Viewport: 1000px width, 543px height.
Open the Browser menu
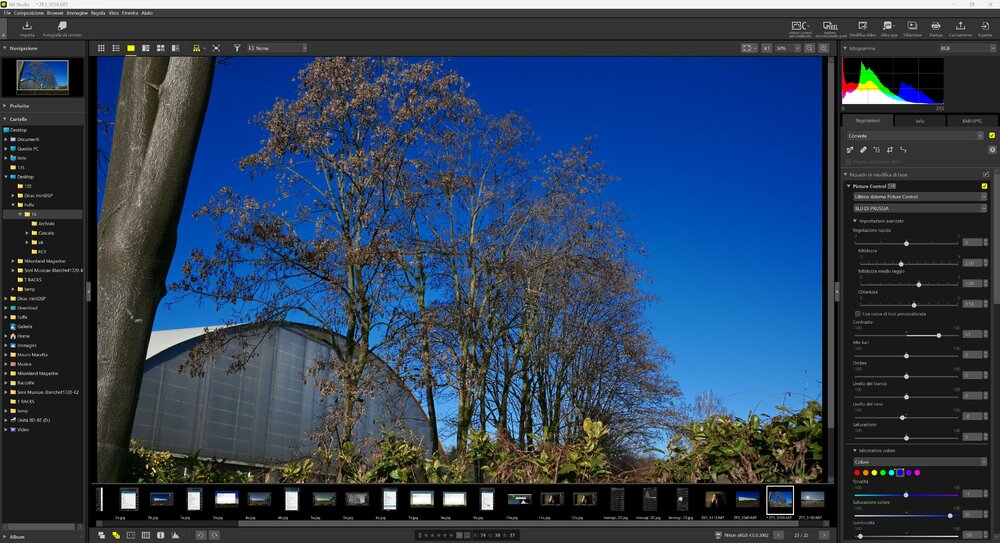tap(55, 13)
